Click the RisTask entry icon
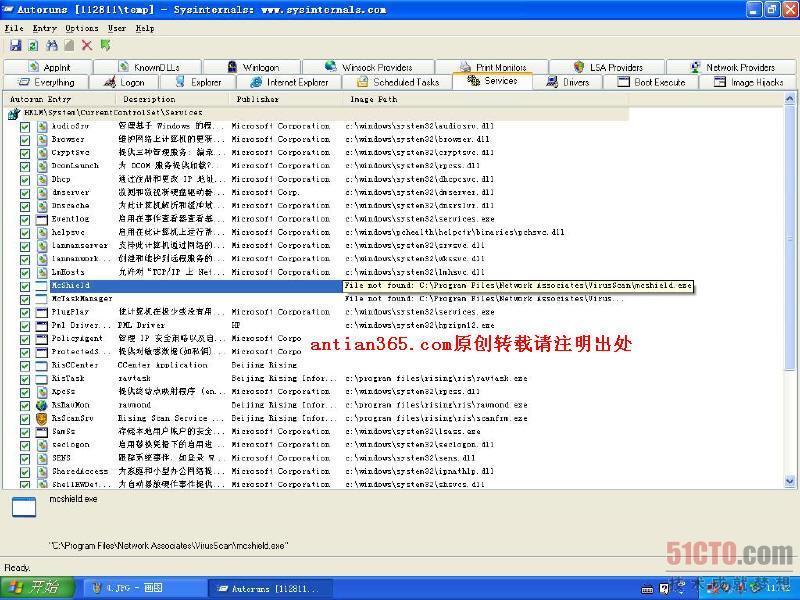Screen dimensions: 800x600 pos(42,379)
